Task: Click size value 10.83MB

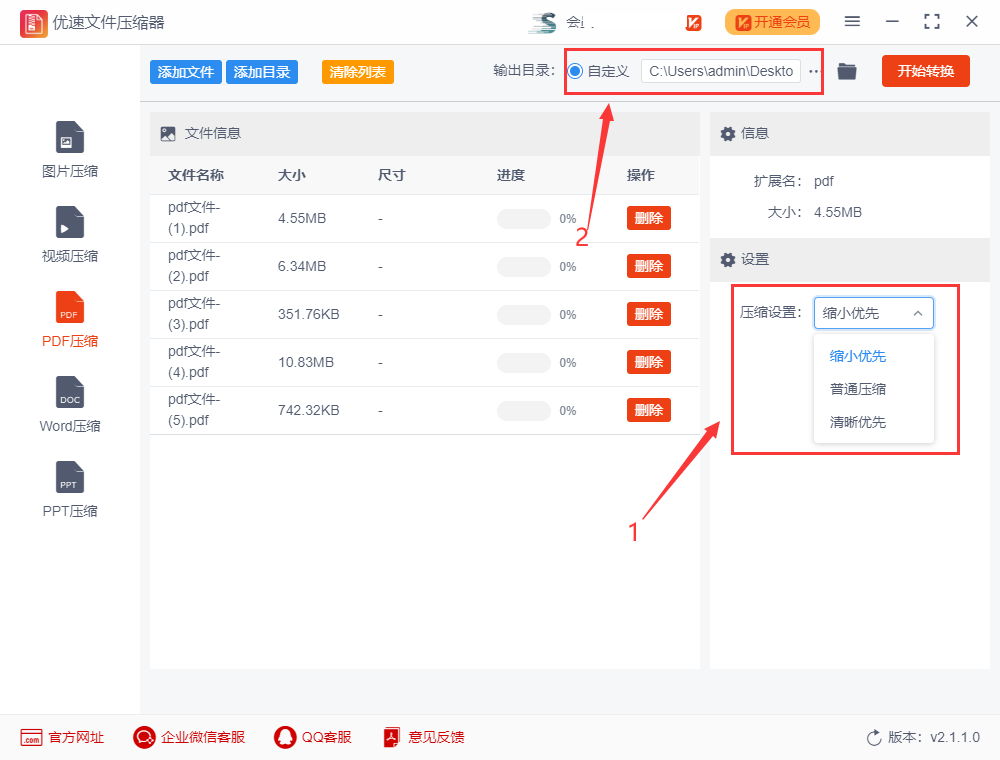Action: (305, 362)
